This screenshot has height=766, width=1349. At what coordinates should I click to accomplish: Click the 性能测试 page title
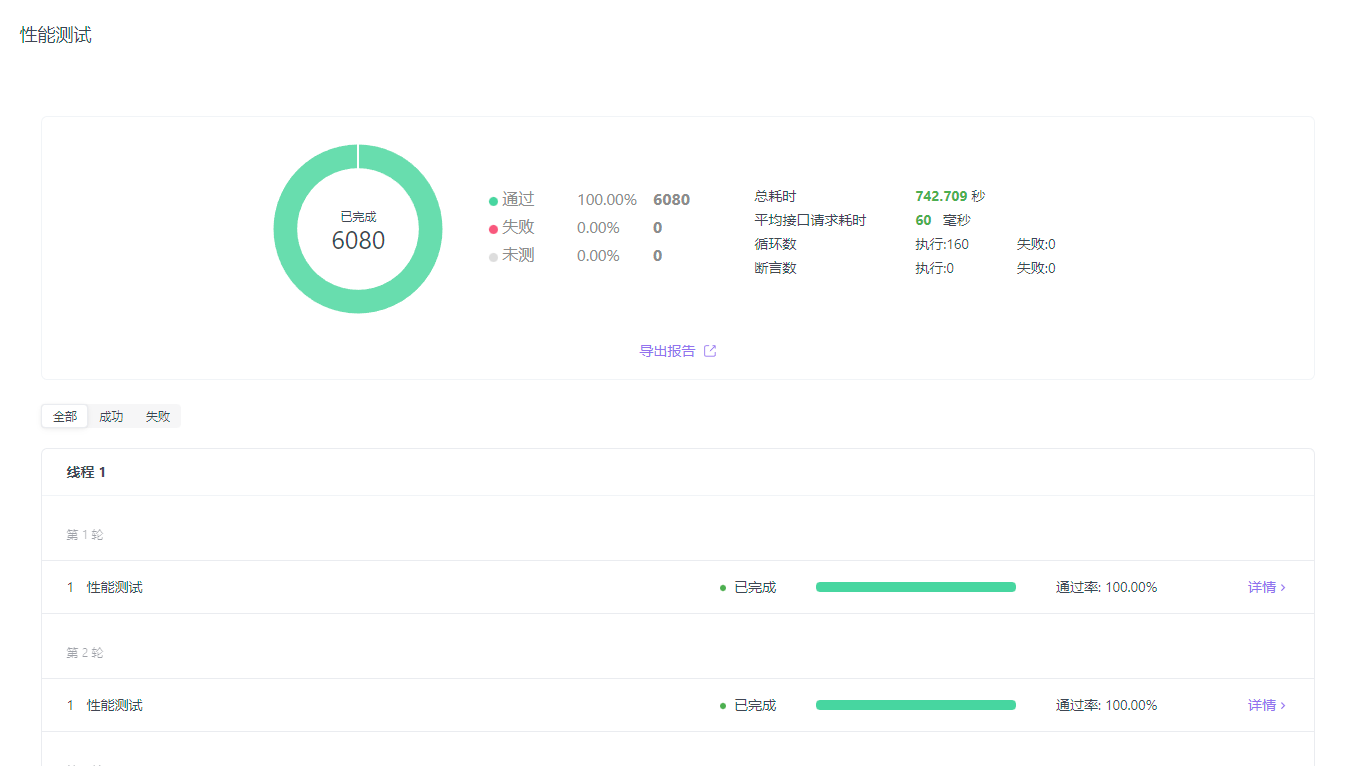(x=56, y=35)
